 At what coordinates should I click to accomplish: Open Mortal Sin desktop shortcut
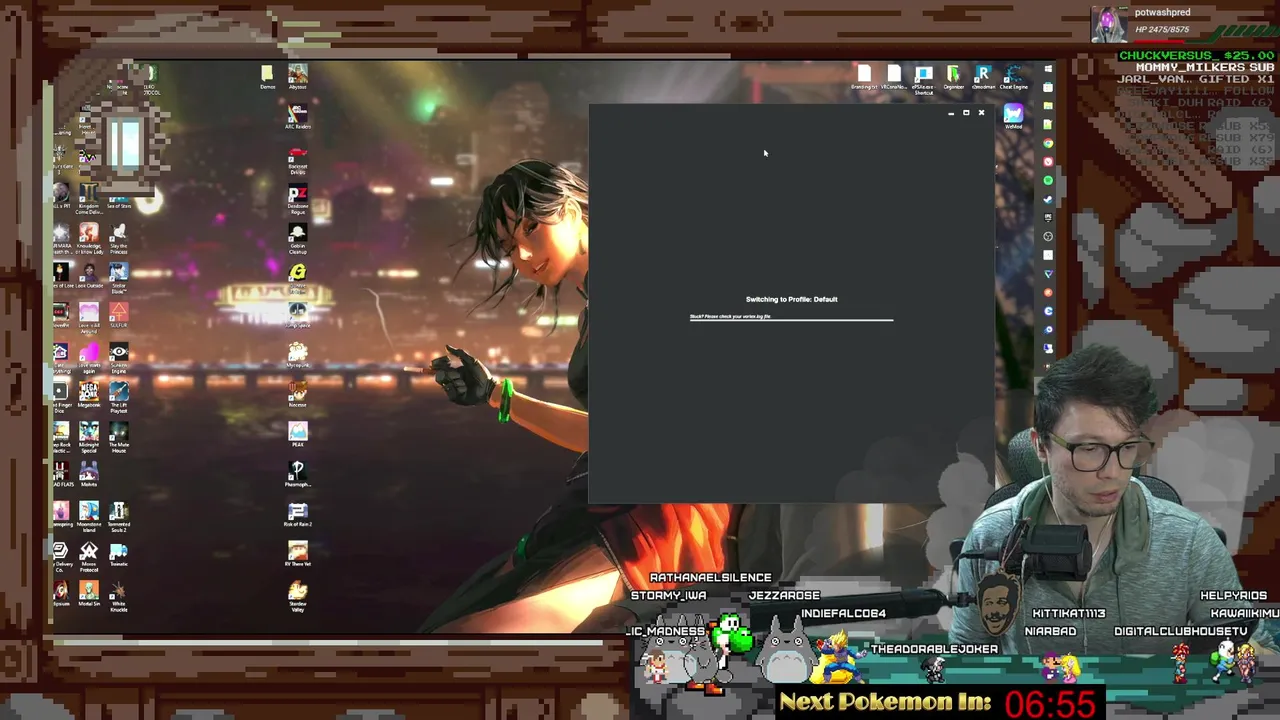(89, 593)
